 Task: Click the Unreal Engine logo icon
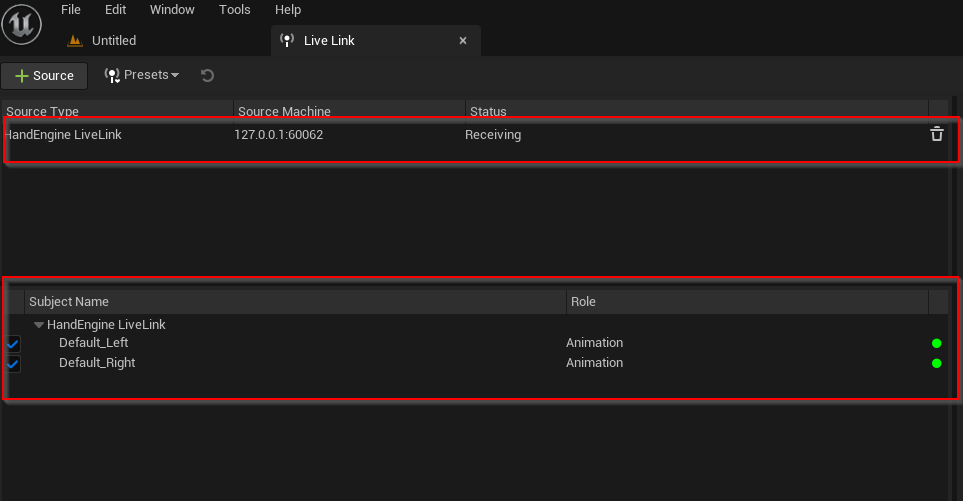click(x=21, y=25)
